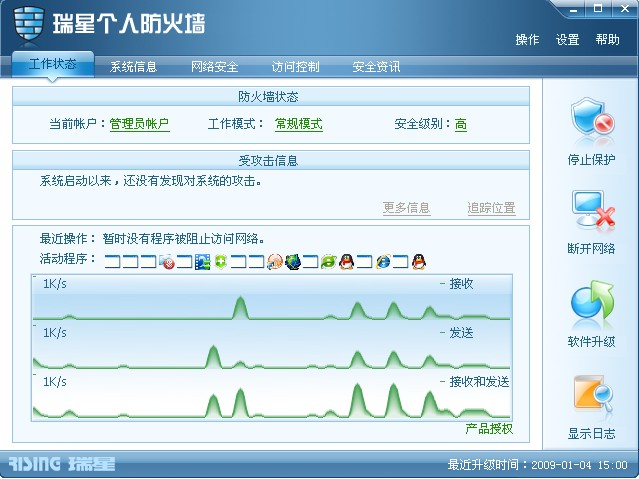Image resolution: width=639 pixels, height=479 pixels.
Task: Click the 接收和发送 combined traffic graph
Action: click(x=271, y=394)
